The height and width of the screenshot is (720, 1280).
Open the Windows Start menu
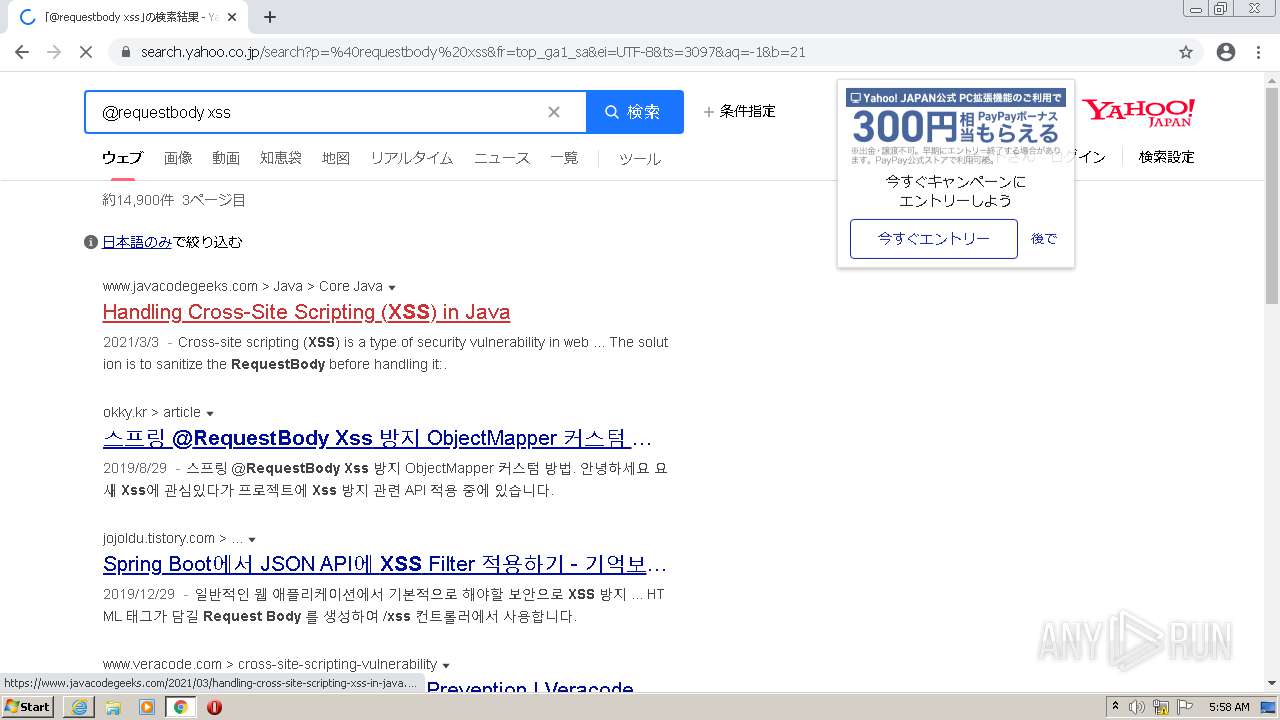tap(28, 707)
